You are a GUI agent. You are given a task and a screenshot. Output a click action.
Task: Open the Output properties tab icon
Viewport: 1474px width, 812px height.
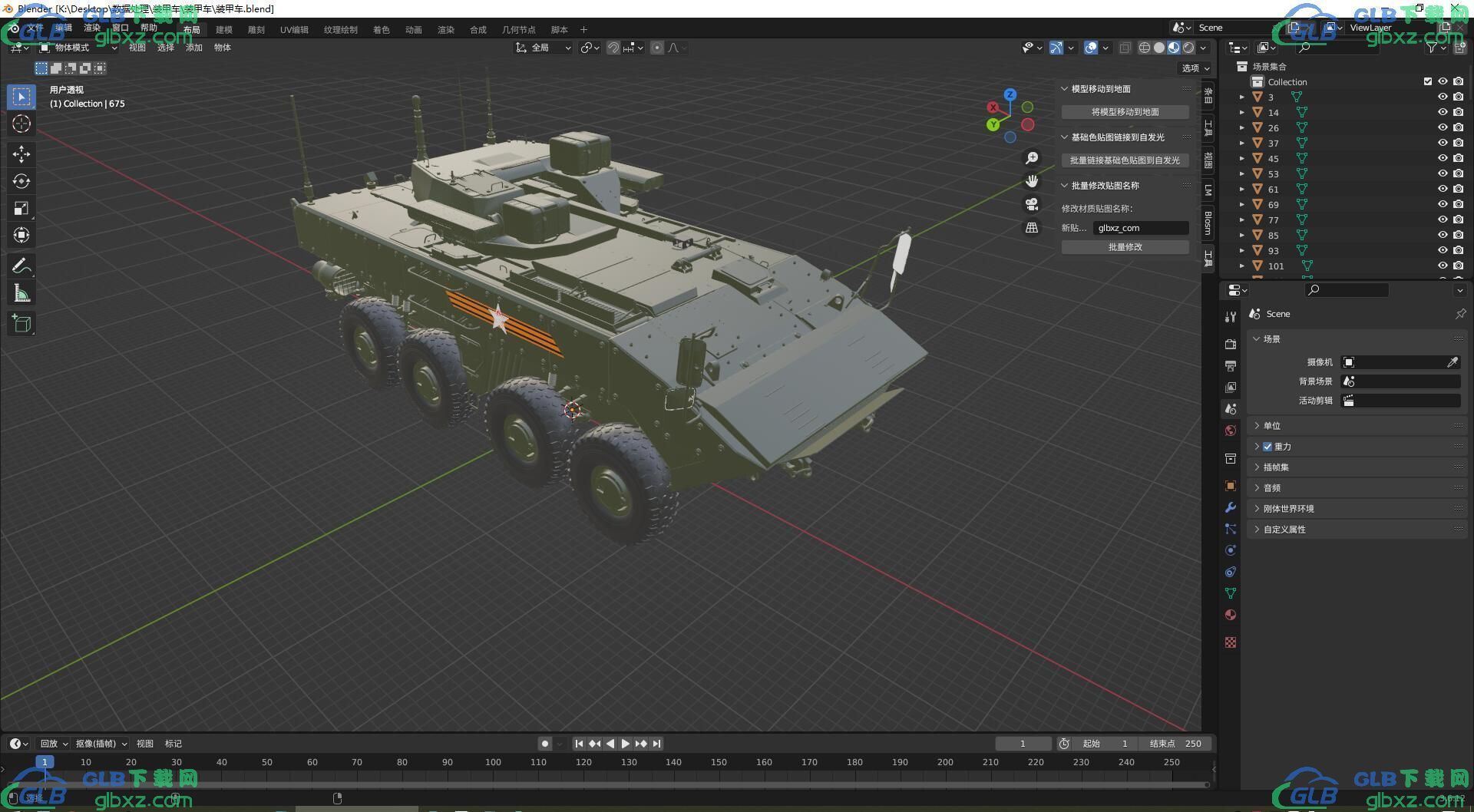click(1231, 365)
